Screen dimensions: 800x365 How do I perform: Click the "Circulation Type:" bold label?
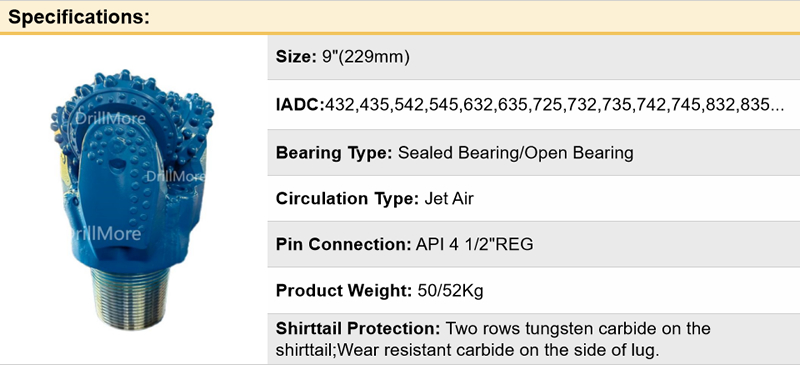coord(347,199)
